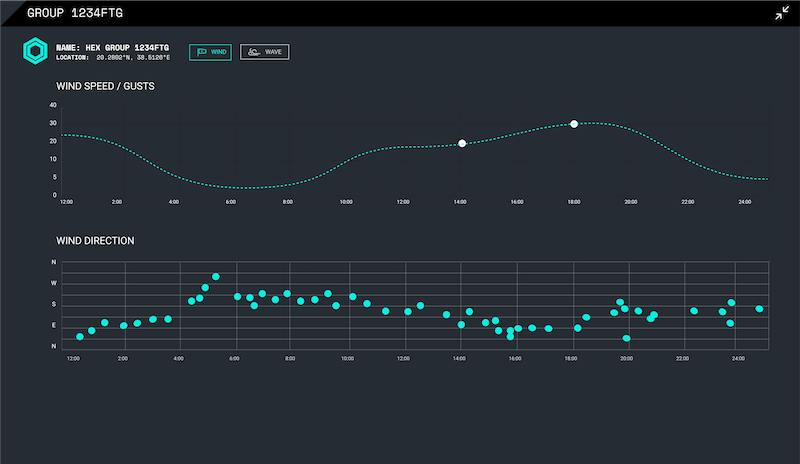Click the W label on direction axis
Image resolution: width=800 pixels, height=464 pixels.
click(54, 283)
